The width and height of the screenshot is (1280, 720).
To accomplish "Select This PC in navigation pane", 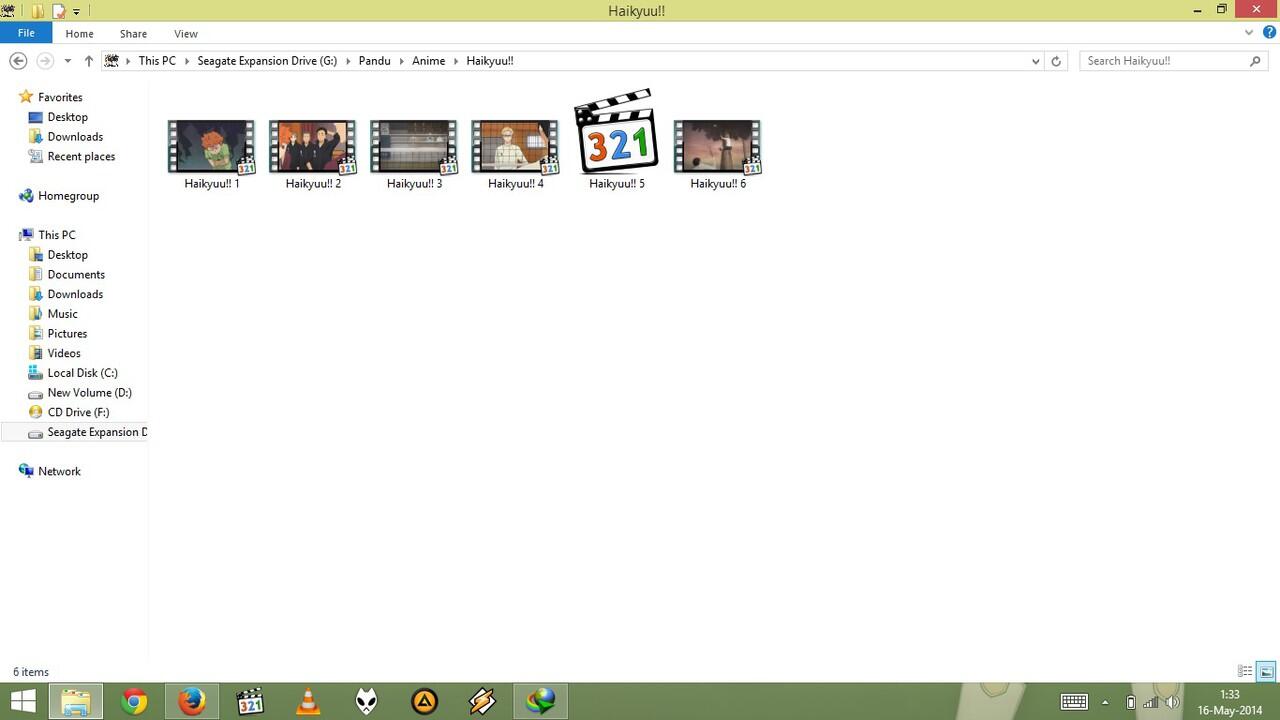I will pyautogui.click(x=56, y=235).
